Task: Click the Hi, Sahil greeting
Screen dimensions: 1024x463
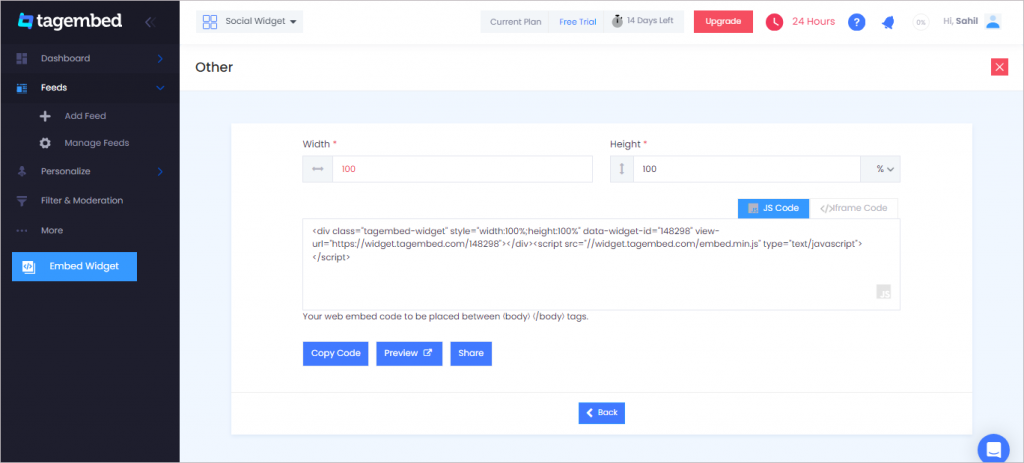Action: tap(961, 22)
